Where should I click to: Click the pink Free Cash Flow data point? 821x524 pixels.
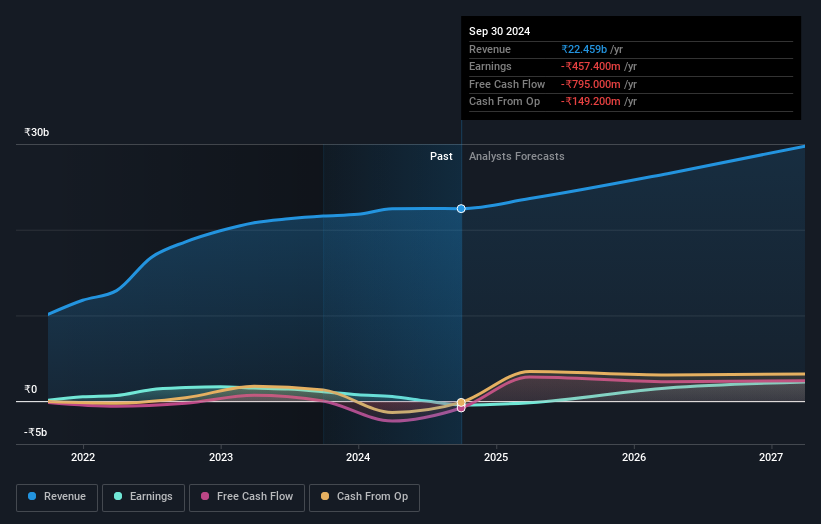click(x=461, y=408)
